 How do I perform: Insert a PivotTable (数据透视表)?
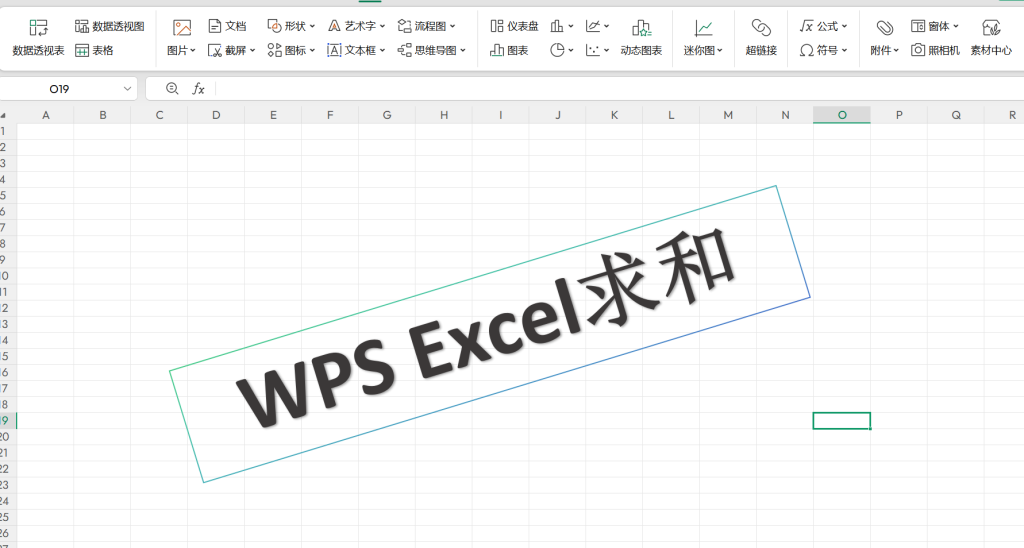[39, 38]
